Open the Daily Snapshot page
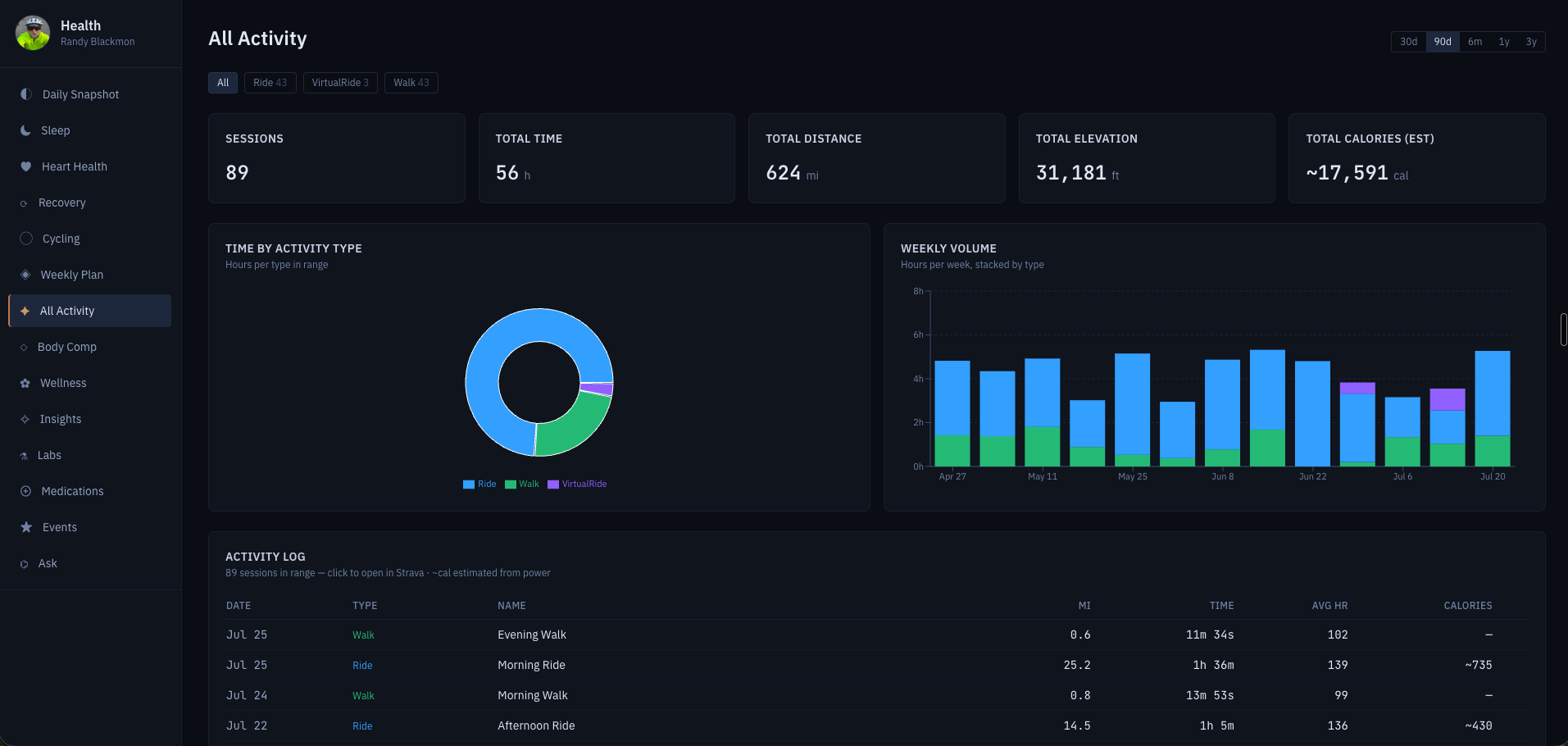The height and width of the screenshot is (746, 1568). click(x=90, y=94)
